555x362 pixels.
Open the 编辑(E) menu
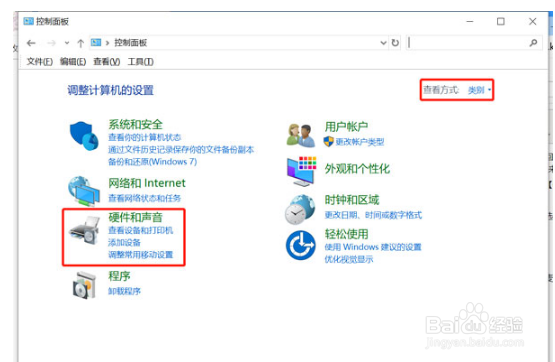tap(73, 62)
